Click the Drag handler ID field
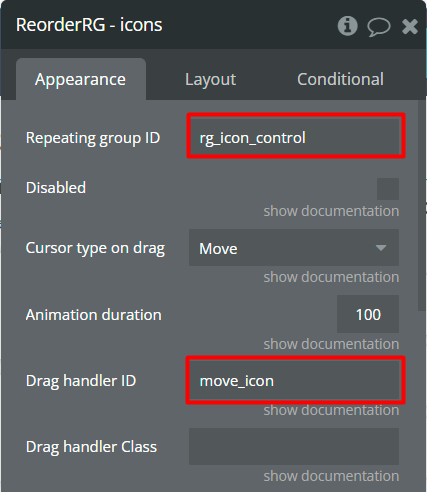The width and height of the screenshot is (427, 492). (x=295, y=380)
